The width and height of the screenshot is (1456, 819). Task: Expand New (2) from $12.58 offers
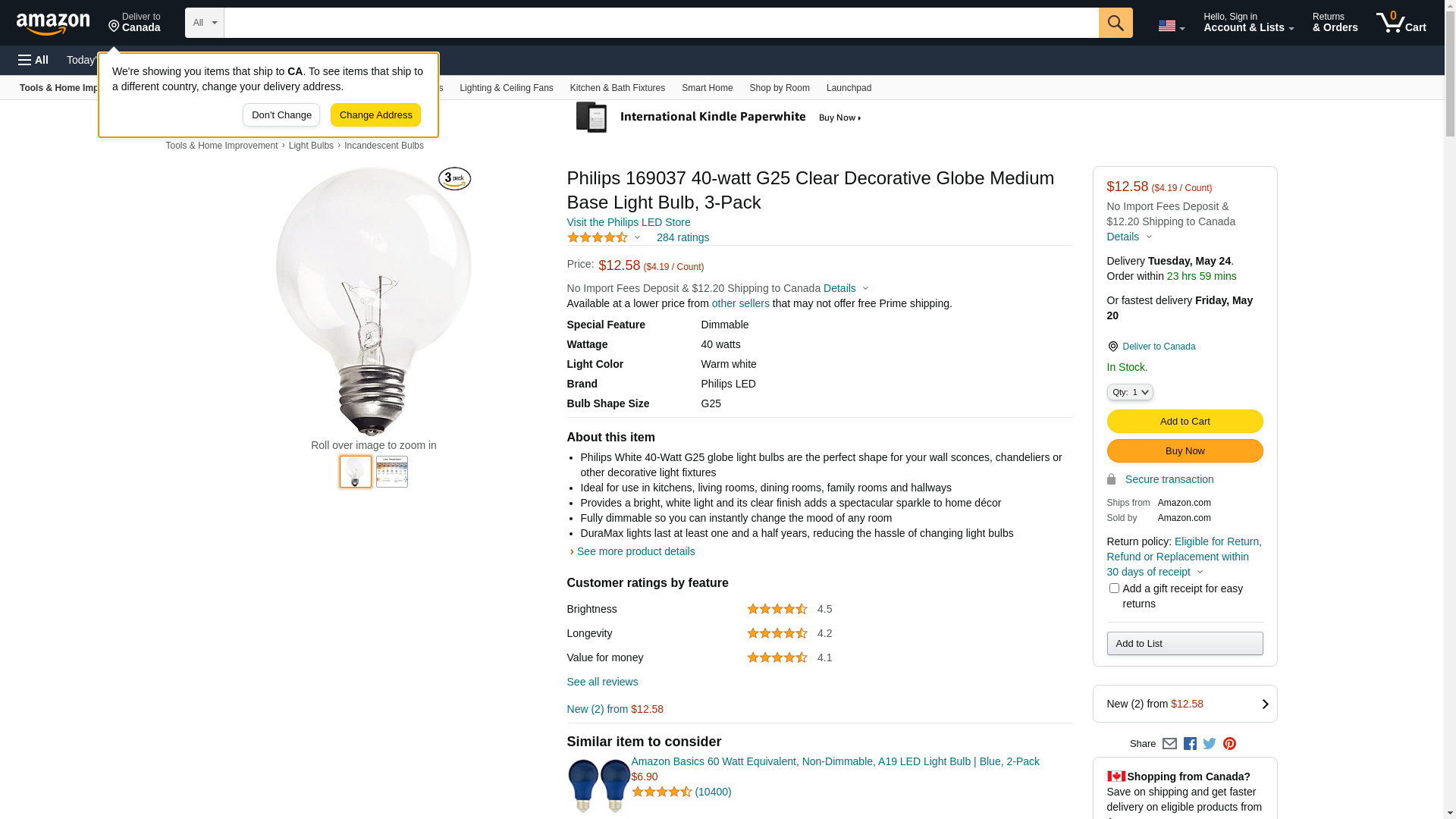click(x=1185, y=704)
